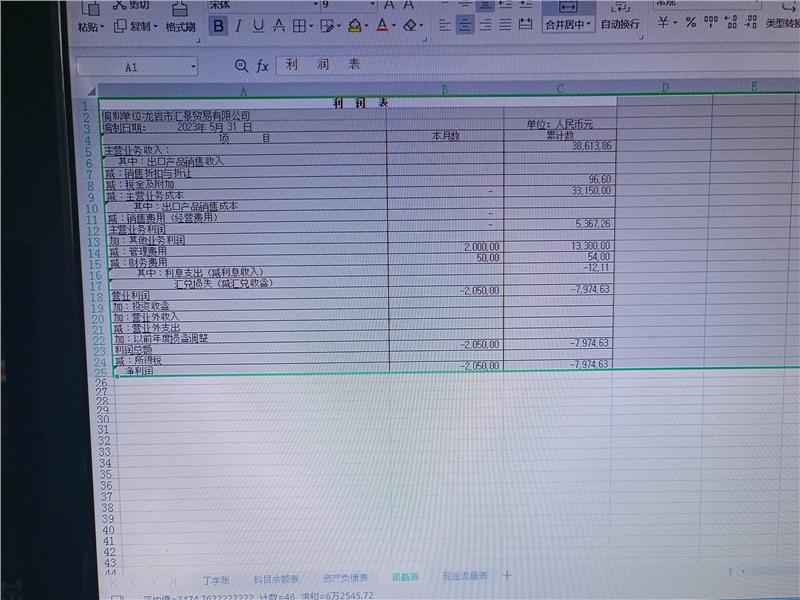Toggle bold formatting on the selection
The width and height of the screenshot is (800, 600).
pyautogui.click(x=219, y=26)
